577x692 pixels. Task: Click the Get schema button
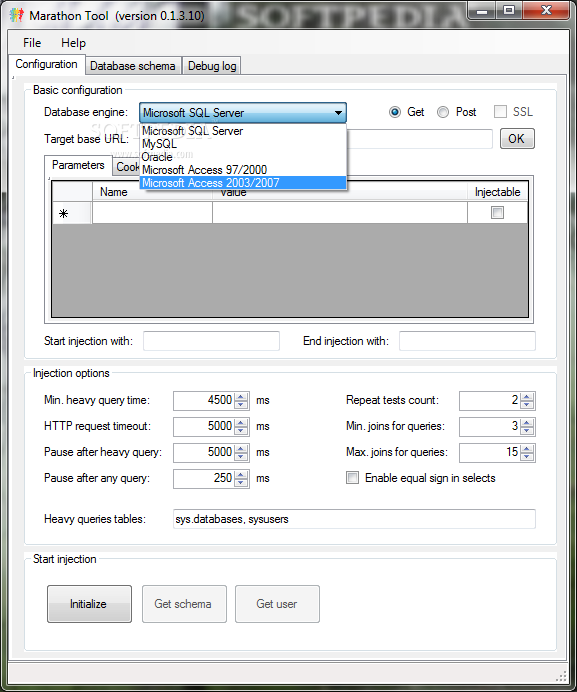click(x=184, y=604)
